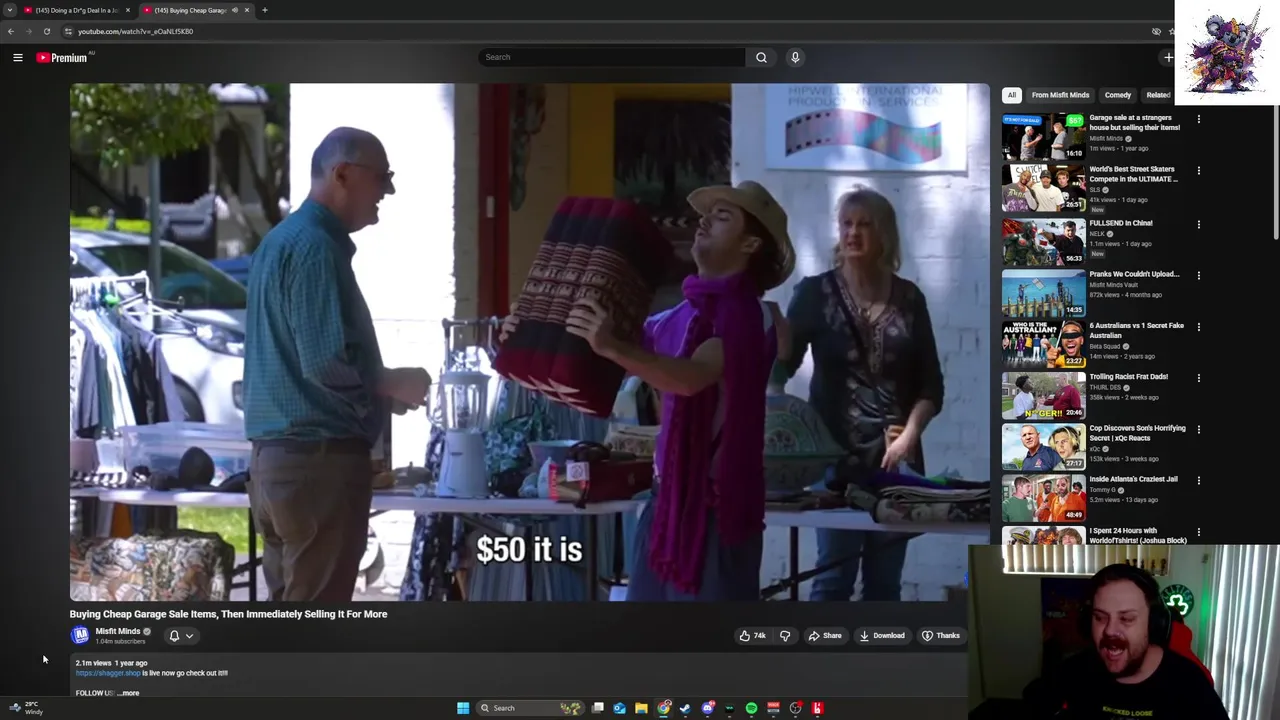Viewport: 1280px width, 720px height.
Task: Select the 'Comedy' filter chip
Action: point(1118,95)
